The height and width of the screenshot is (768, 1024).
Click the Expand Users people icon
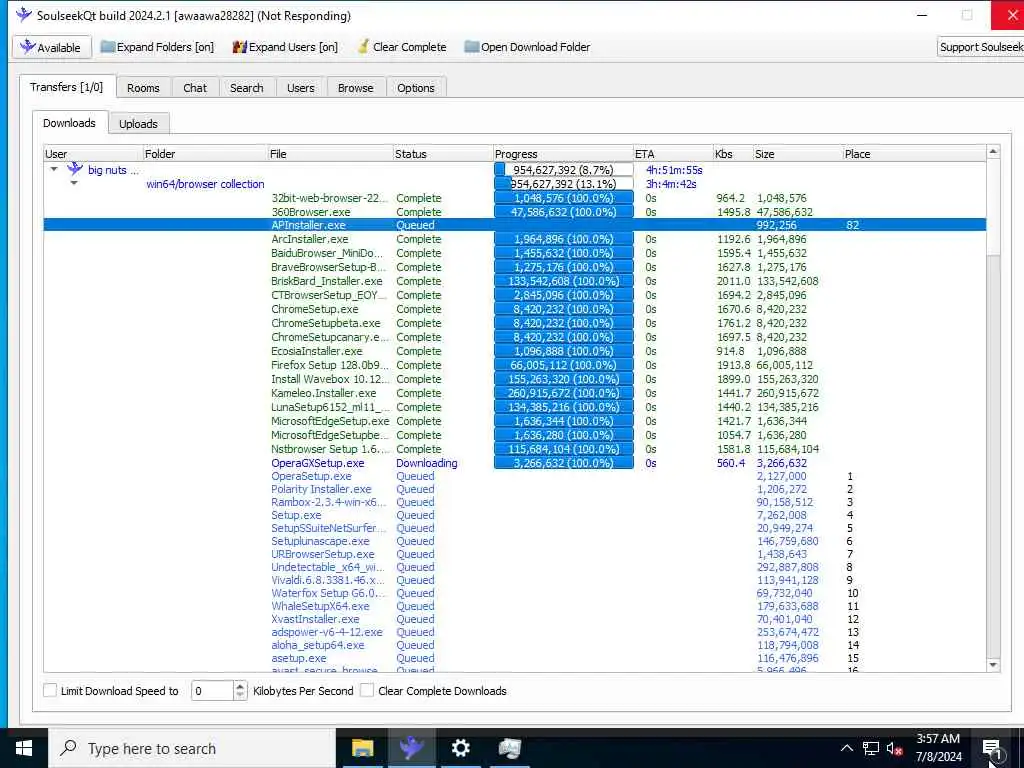tap(240, 47)
